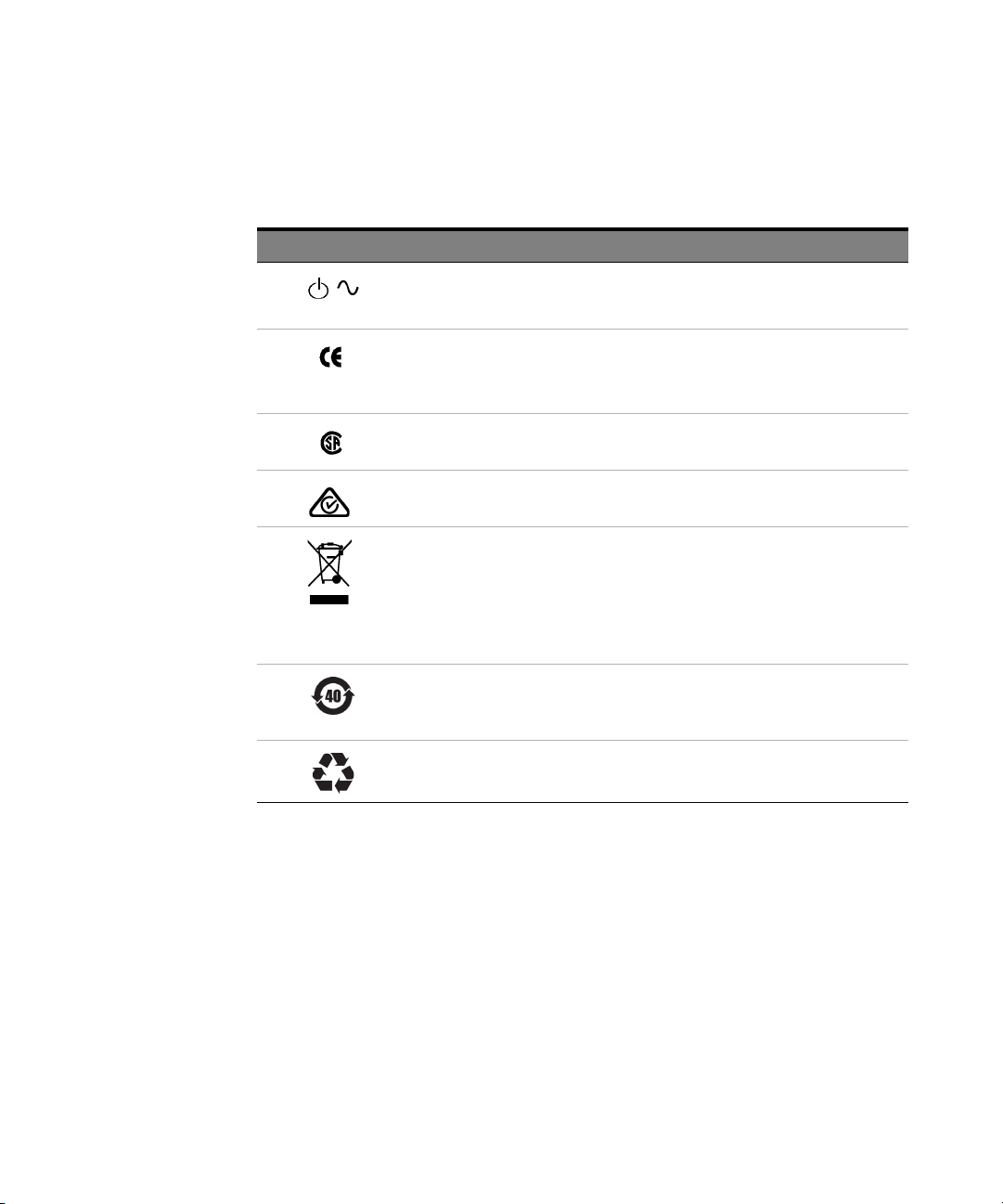Click the black bar beneath the bin
The image size is (1003, 1204).
click(x=329, y=600)
